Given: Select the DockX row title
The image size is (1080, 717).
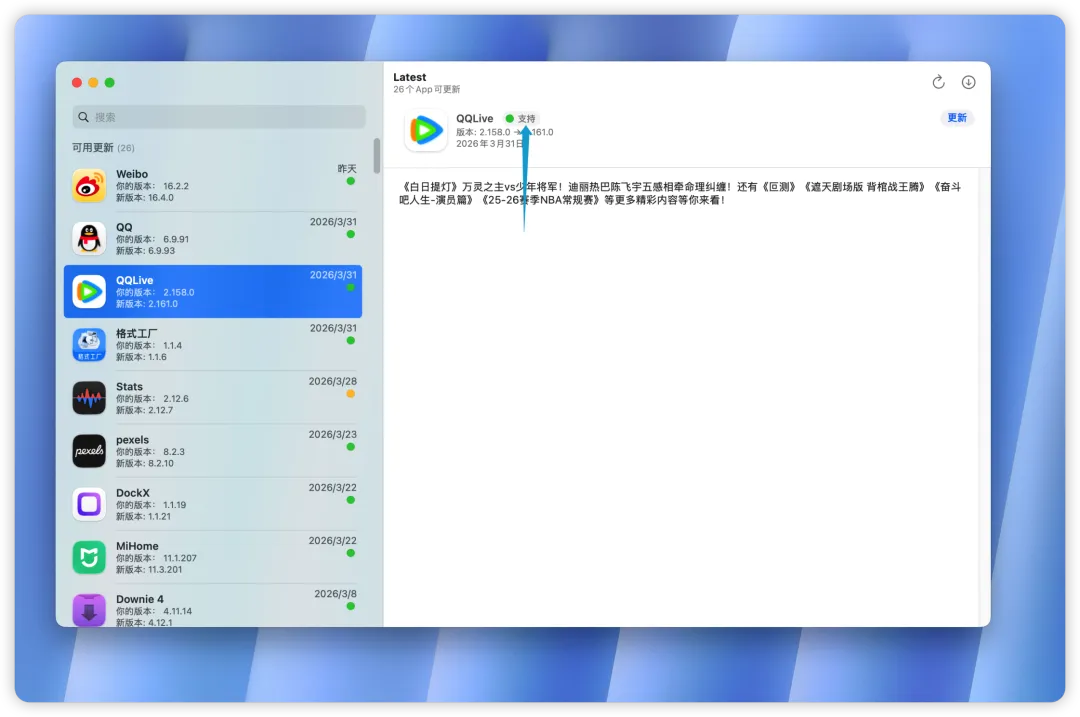Looking at the screenshot, I should click(x=133, y=492).
